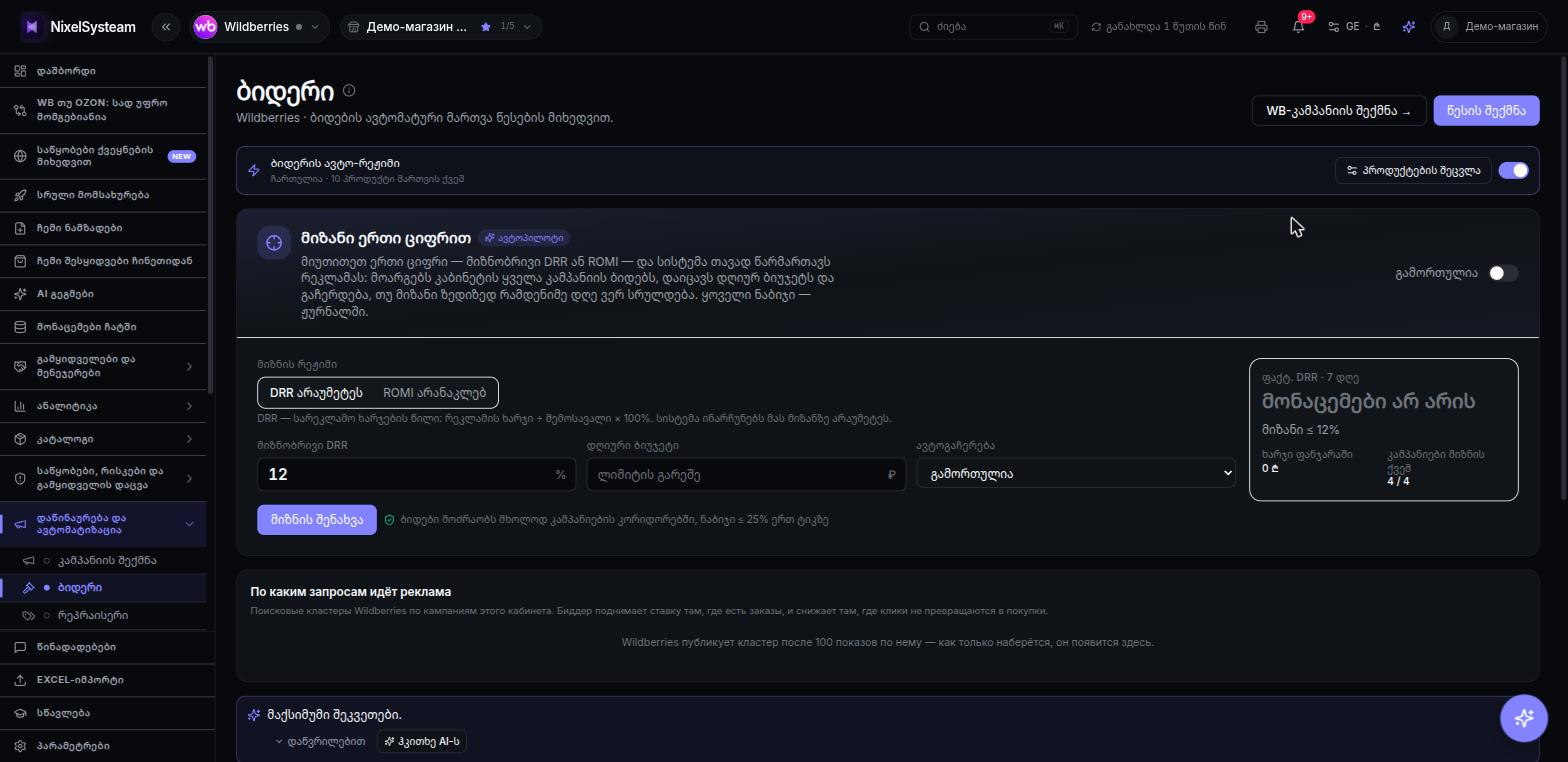Viewport: 1568px width, 762px height.
Task: Click the info icon next to ბიდერი title
Action: 349,91
